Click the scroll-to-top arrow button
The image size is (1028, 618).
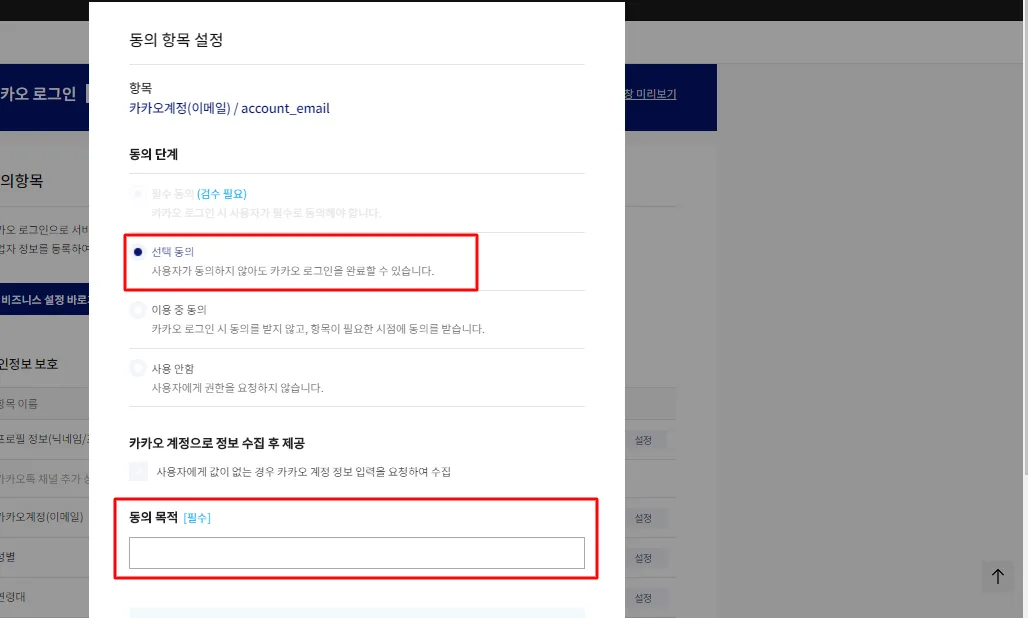point(998,577)
